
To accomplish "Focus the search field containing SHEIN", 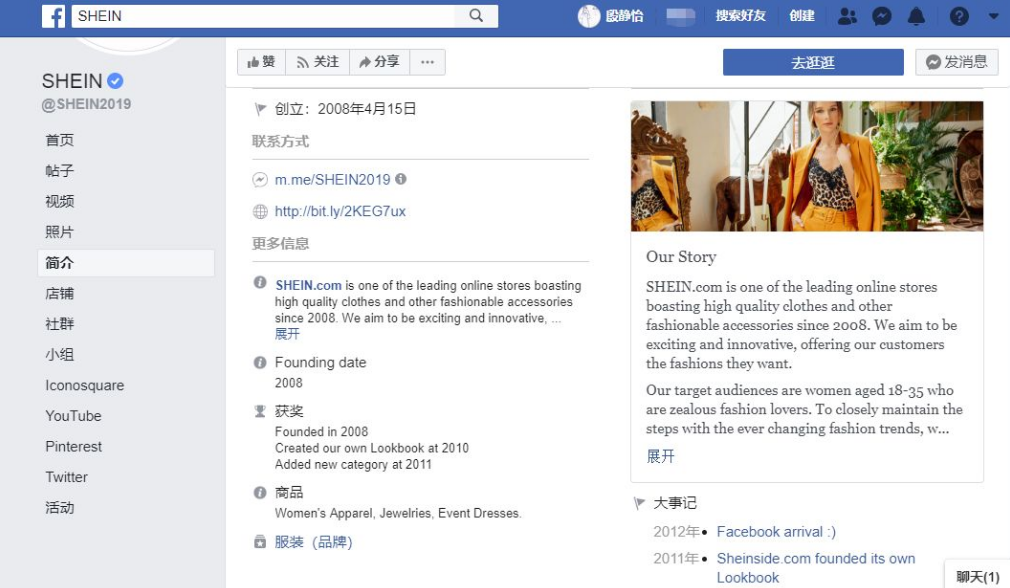I will click(x=263, y=16).
